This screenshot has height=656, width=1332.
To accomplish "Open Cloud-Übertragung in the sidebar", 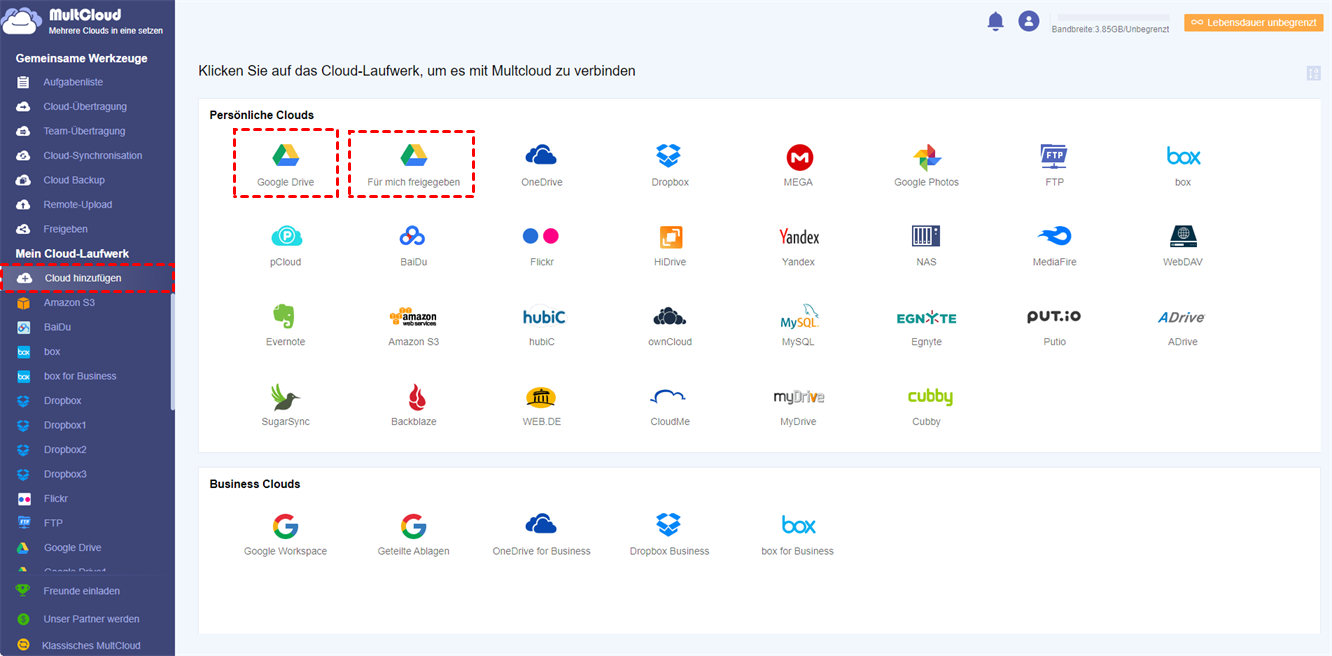I will point(87,106).
